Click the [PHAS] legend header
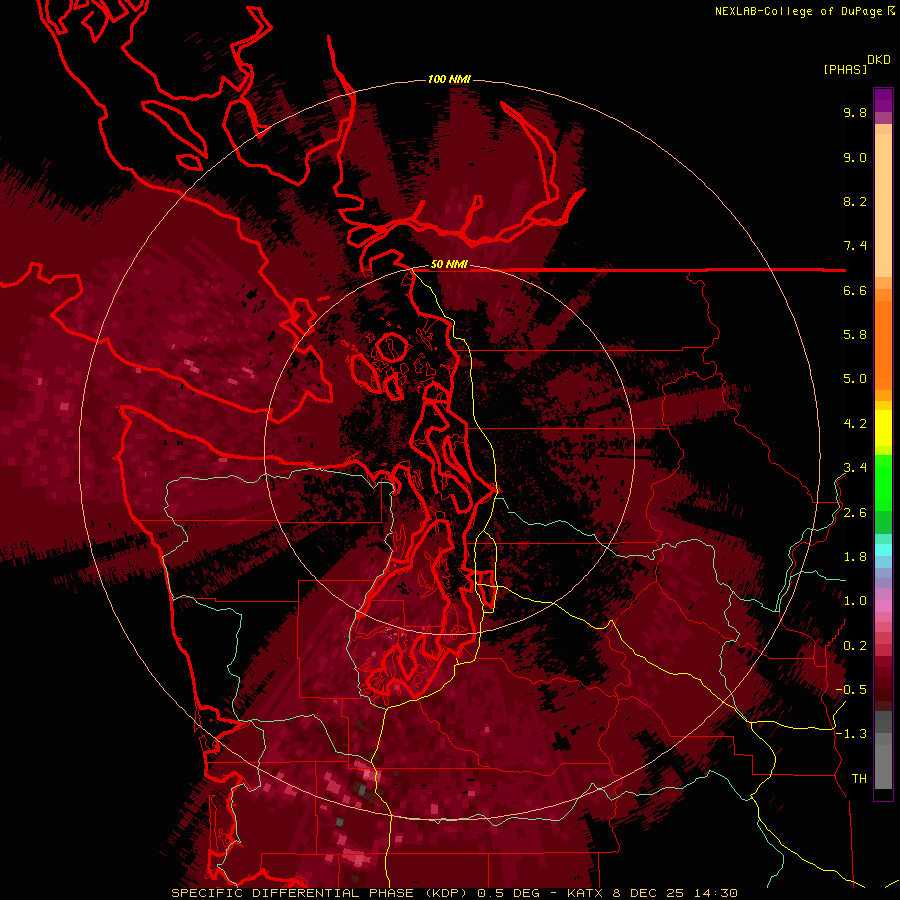This screenshot has width=900, height=900. click(x=845, y=69)
